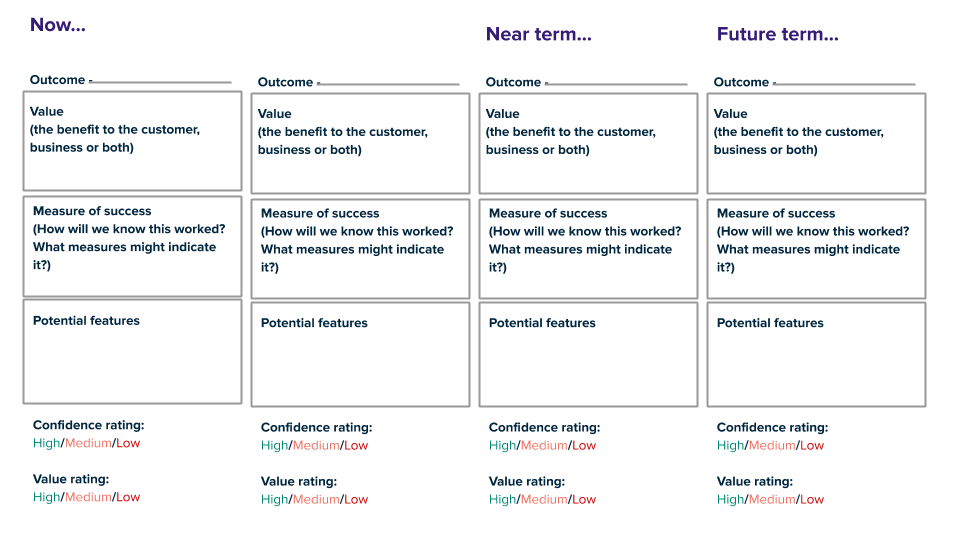Click the Outcome line in Future term column
The width and height of the screenshot is (960, 540).
click(x=844, y=83)
